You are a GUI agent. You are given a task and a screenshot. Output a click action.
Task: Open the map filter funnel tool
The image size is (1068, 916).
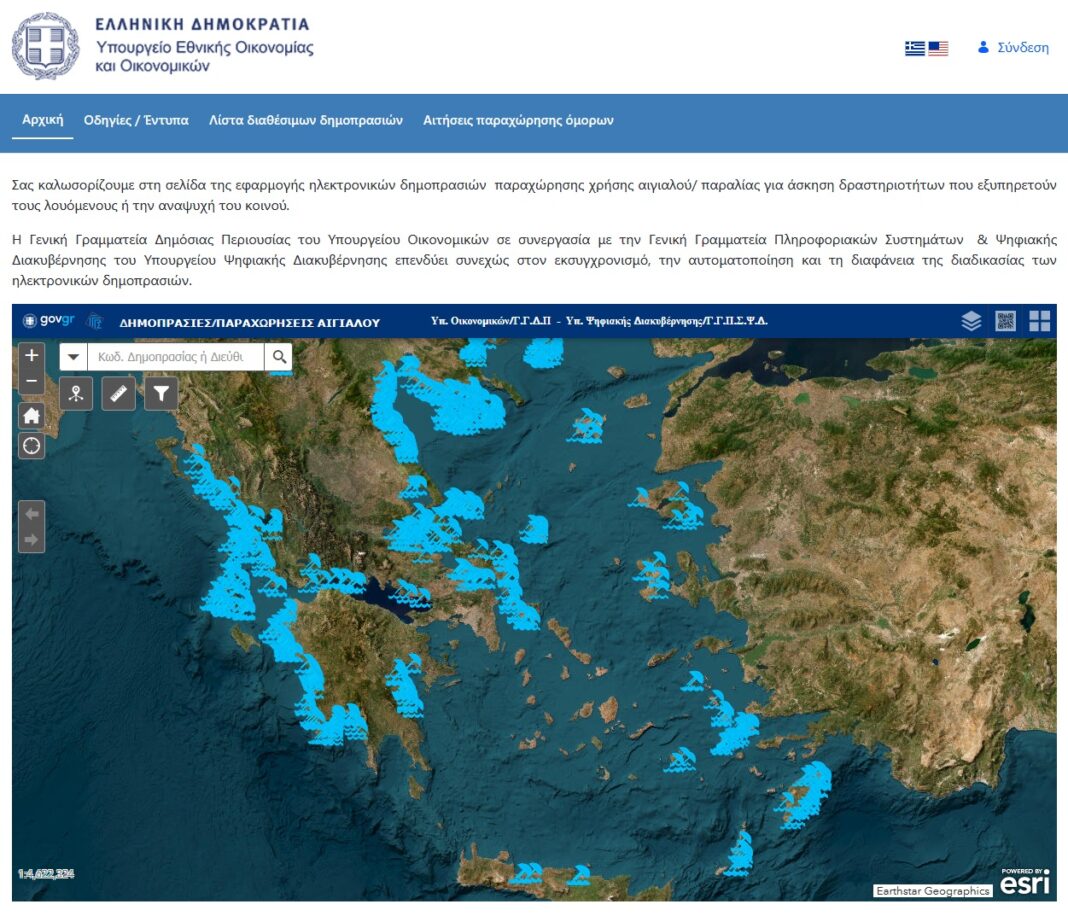[161, 394]
